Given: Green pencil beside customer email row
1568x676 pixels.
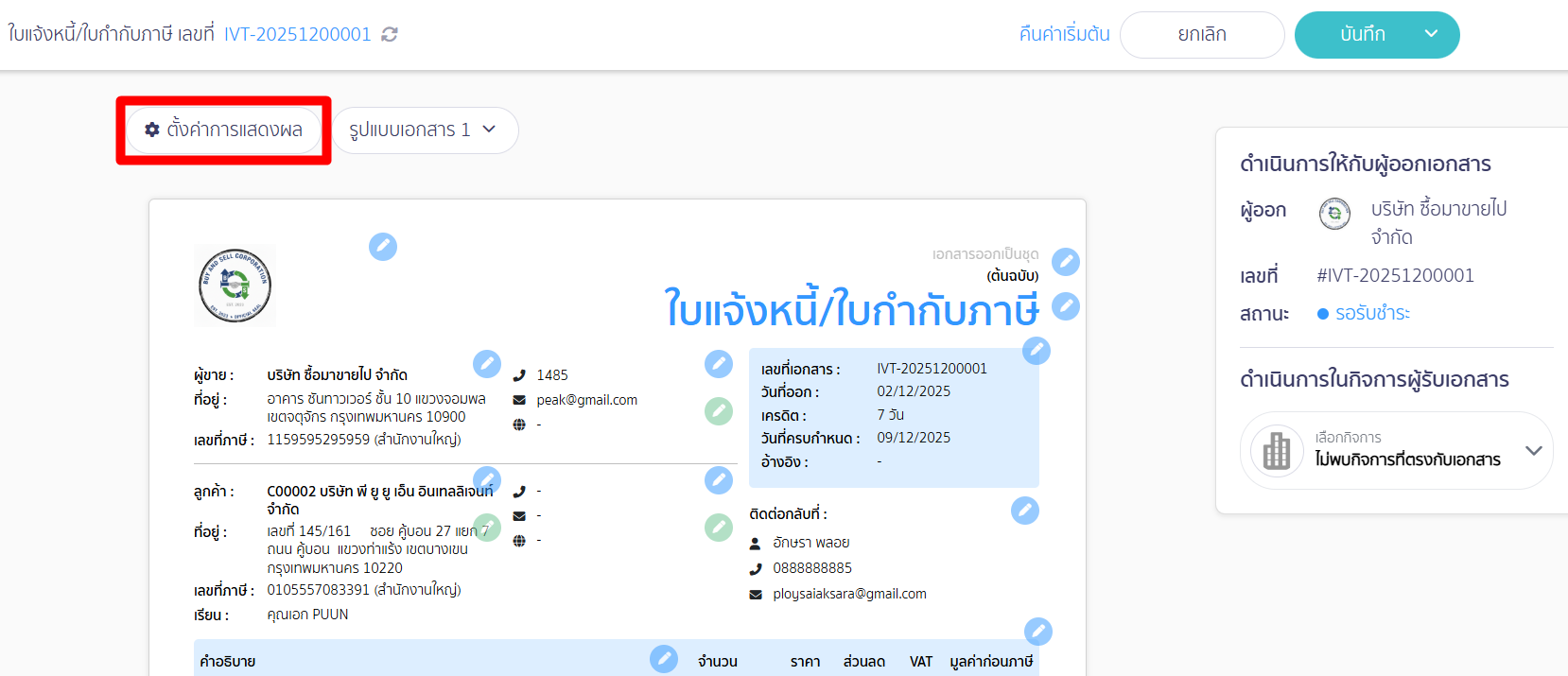Looking at the screenshot, I should 719,528.
